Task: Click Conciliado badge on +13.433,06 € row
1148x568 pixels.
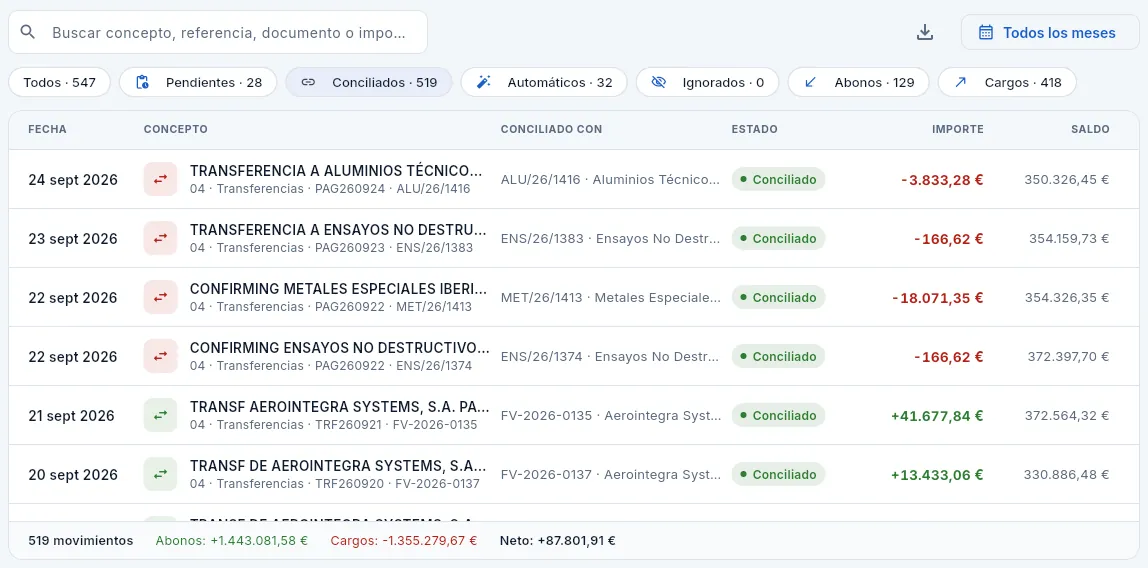Action: point(778,474)
